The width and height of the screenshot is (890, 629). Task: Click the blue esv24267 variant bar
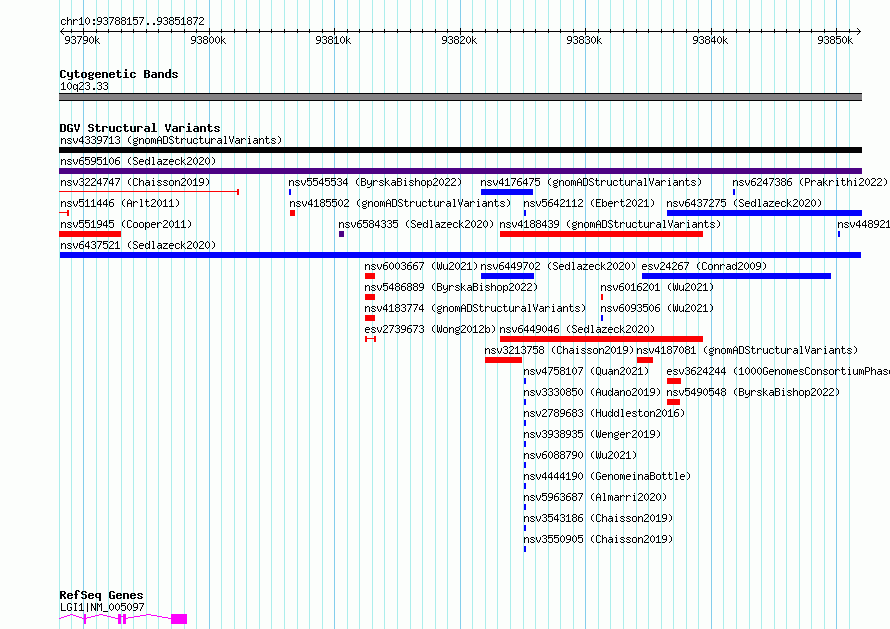(736, 276)
